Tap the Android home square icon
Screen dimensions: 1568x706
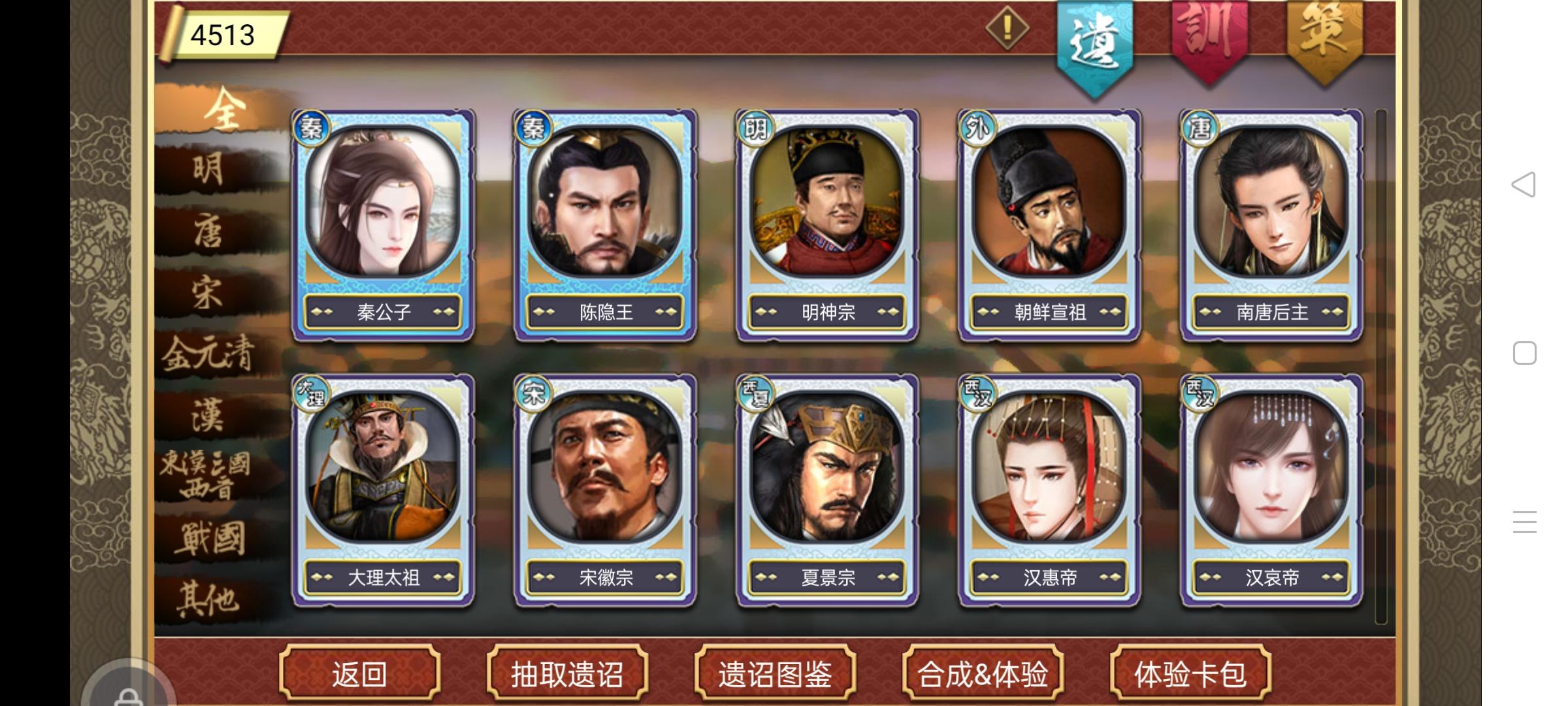(1524, 353)
